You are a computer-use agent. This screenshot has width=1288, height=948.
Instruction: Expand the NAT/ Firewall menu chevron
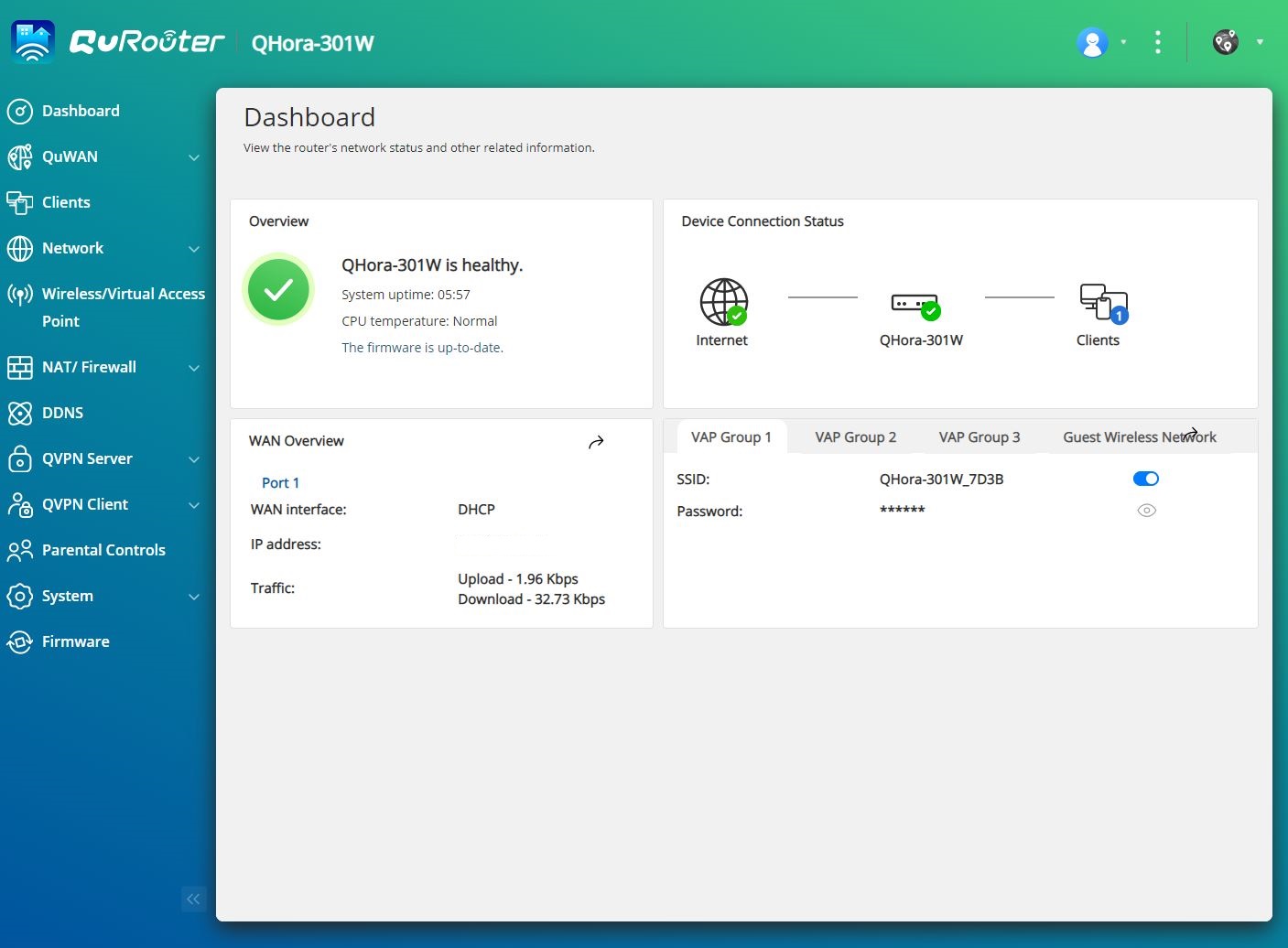[194, 368]
